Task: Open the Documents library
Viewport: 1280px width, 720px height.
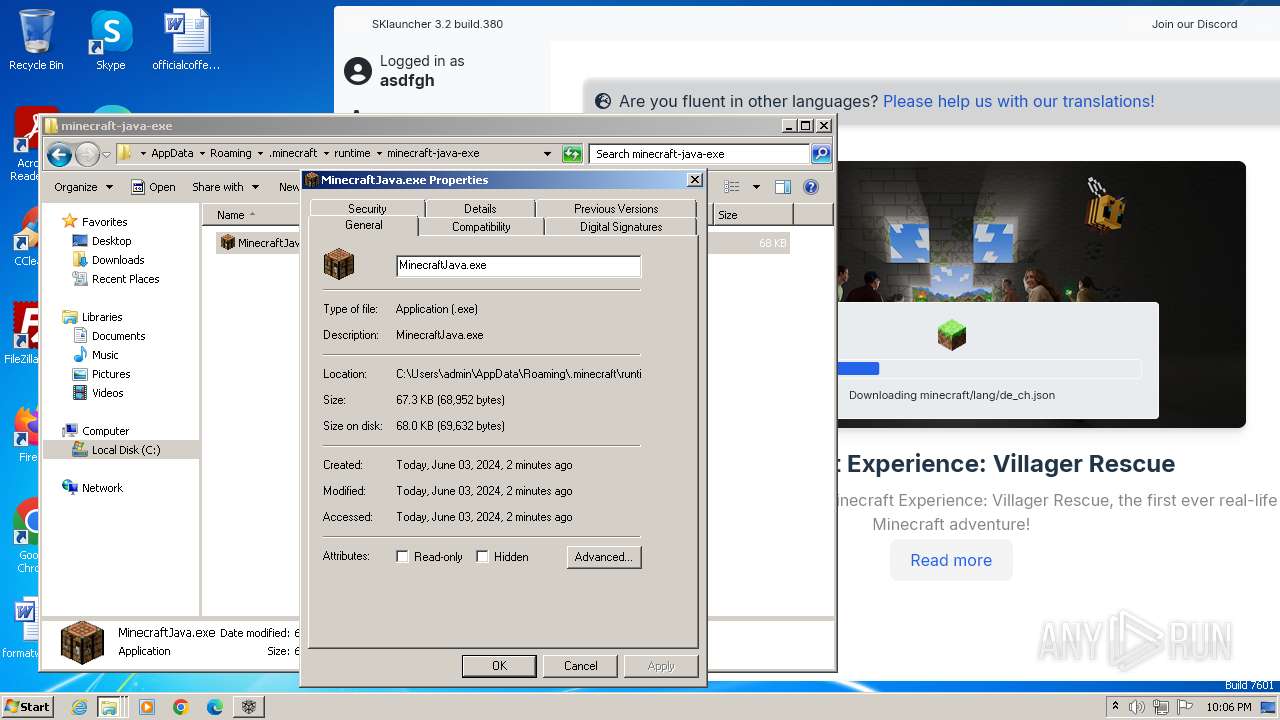Action: (118, 336)
